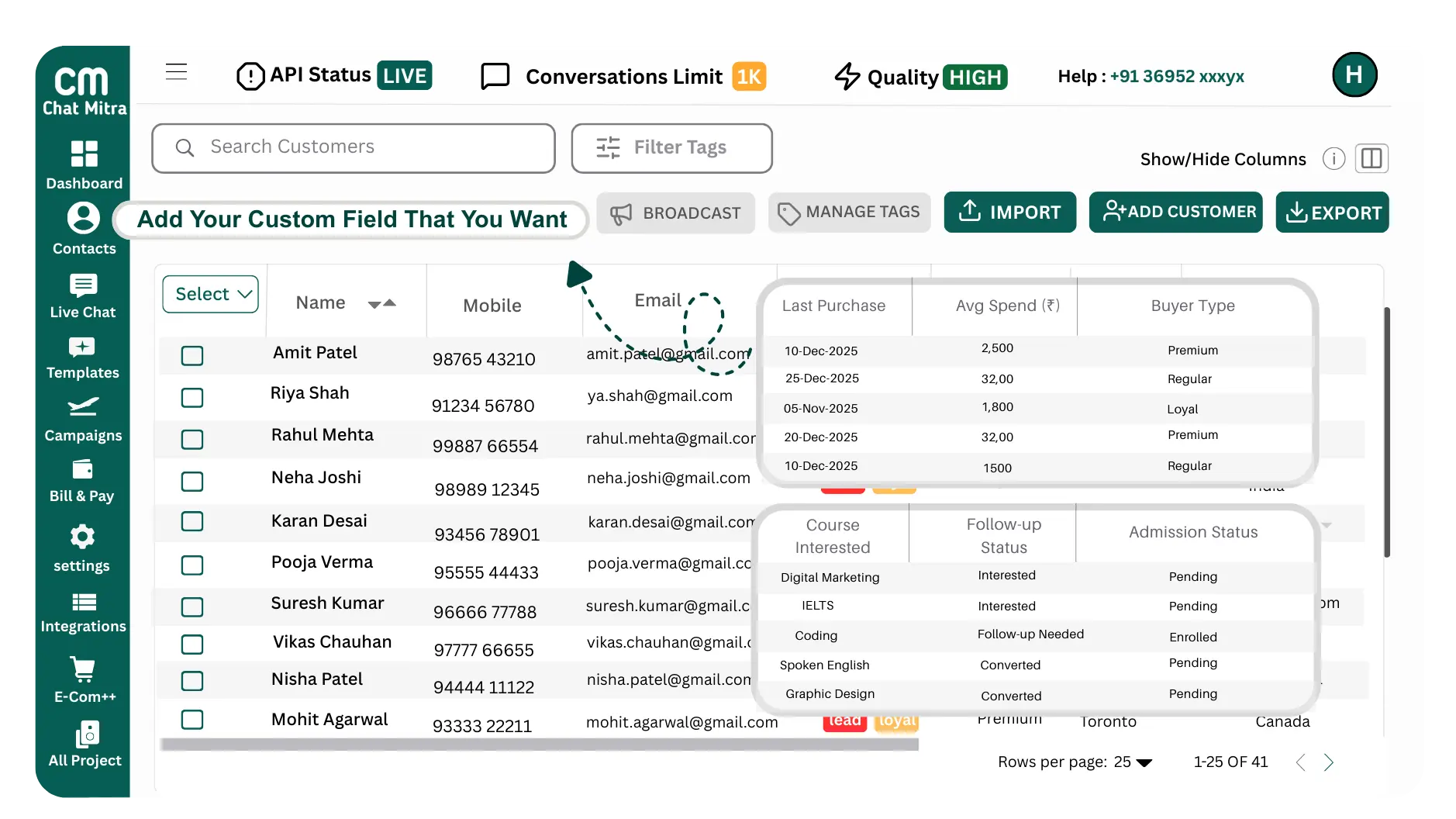Click the ADD CUSTOMER button
Screen dimensions: 1456x819
point(1175,212)
